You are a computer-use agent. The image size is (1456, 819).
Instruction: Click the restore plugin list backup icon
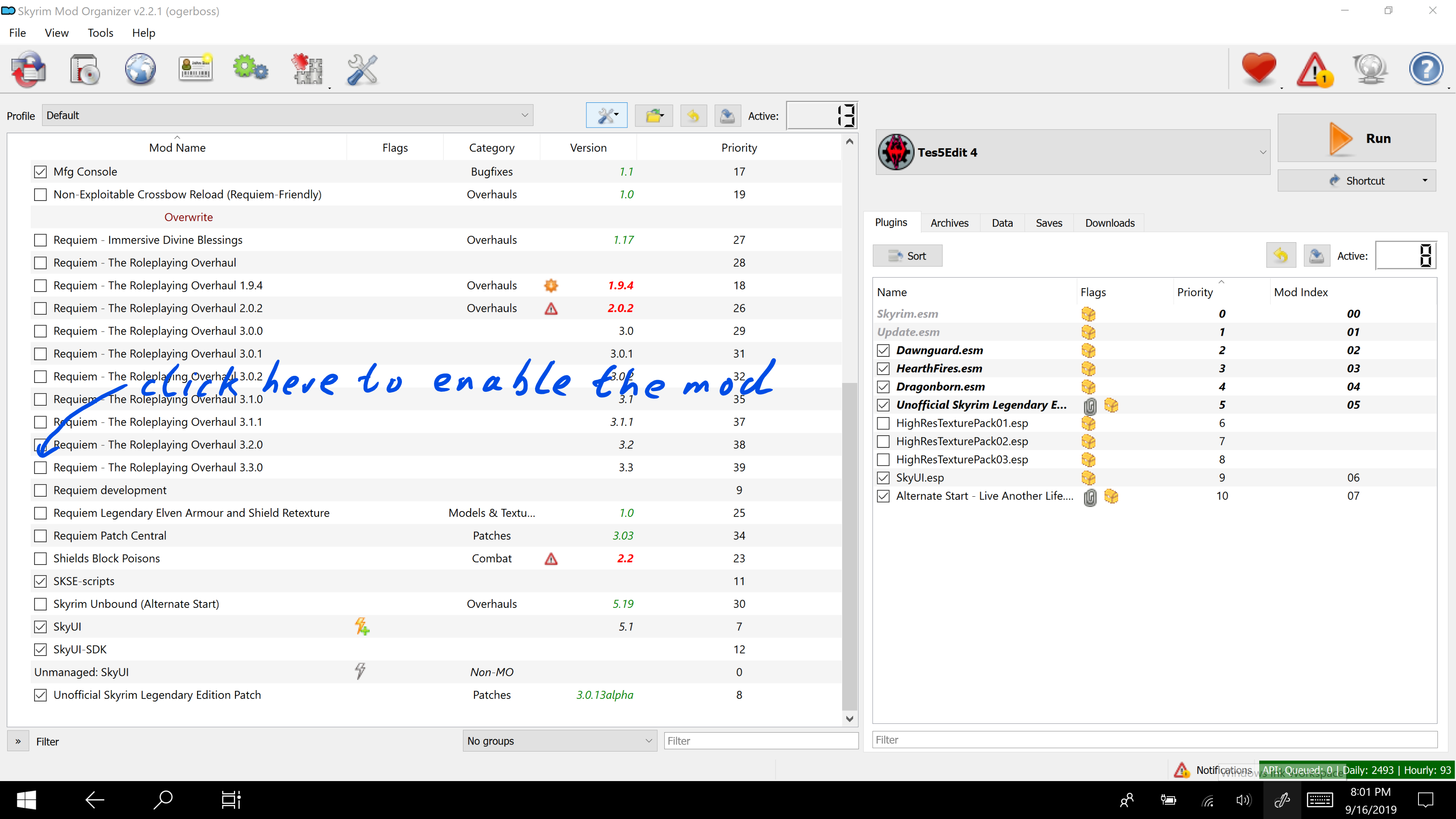click(x=1280, y=256)
